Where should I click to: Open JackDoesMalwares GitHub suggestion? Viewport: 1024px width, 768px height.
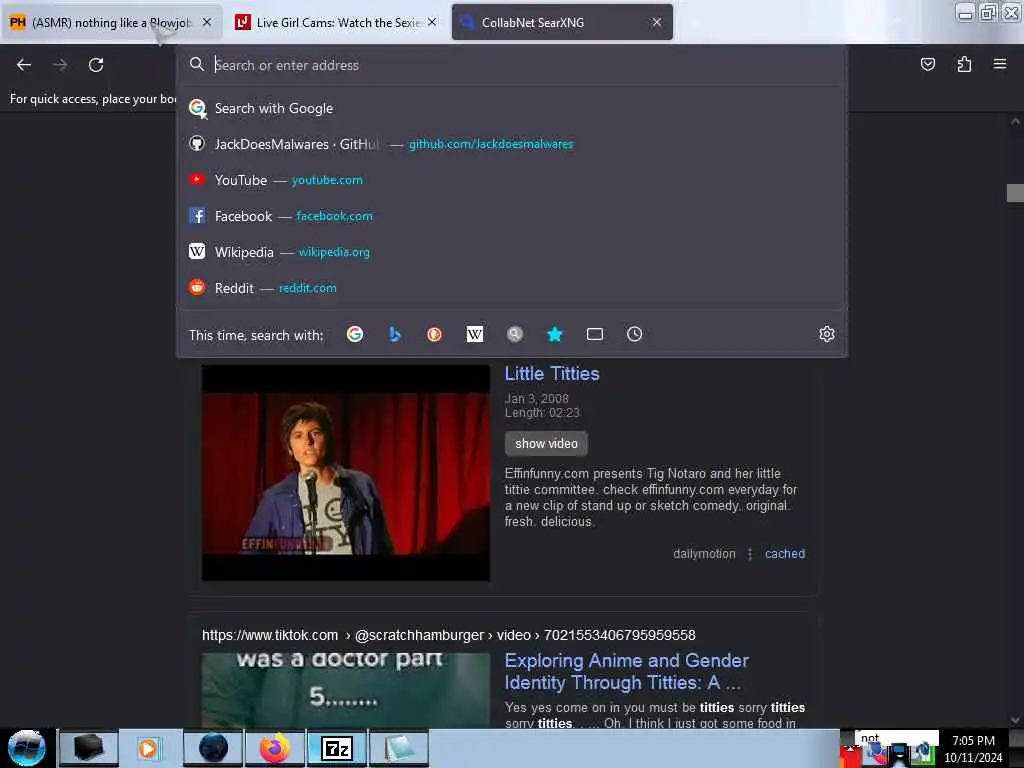pos(511,144)
